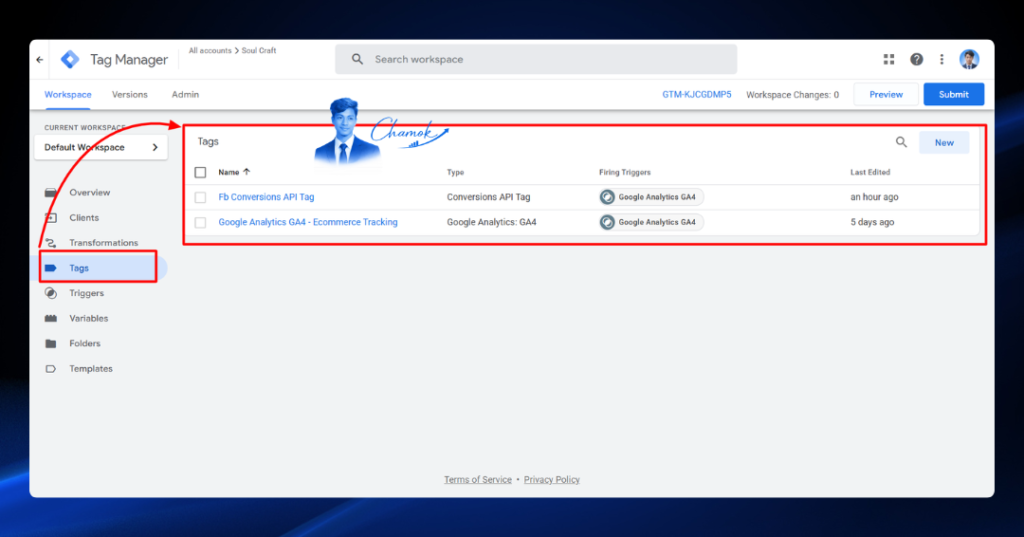Check the Fb Conversions API Tag row checkbox
The height and width of the screenshot is (537, 1024).
tap(200, 197)
